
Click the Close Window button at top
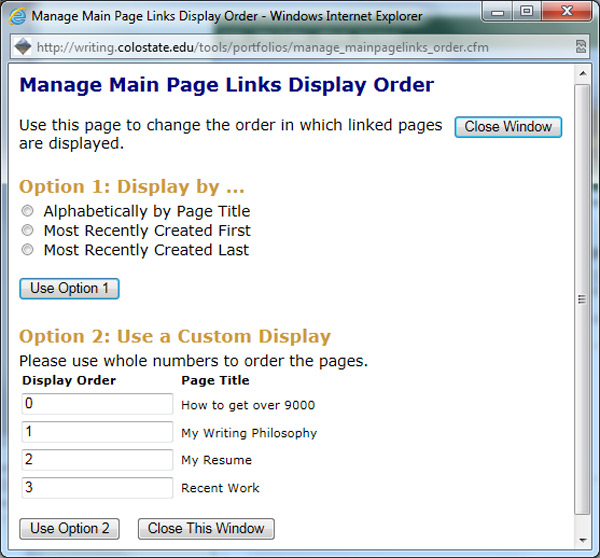click(x=508, y=127)
